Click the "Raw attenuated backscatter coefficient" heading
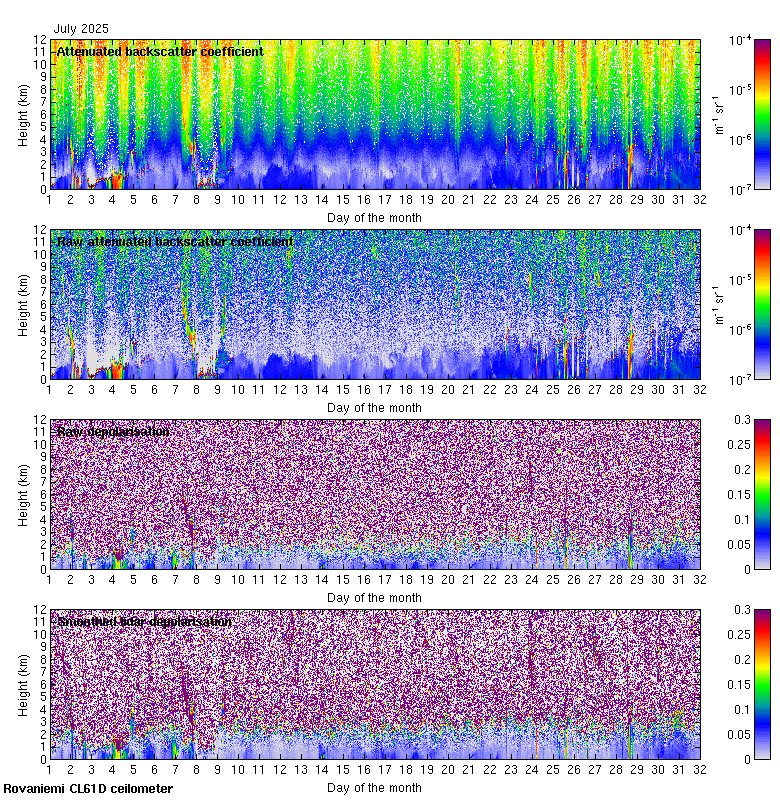This screenshot has width=780, height=800. tap(175, 242)
